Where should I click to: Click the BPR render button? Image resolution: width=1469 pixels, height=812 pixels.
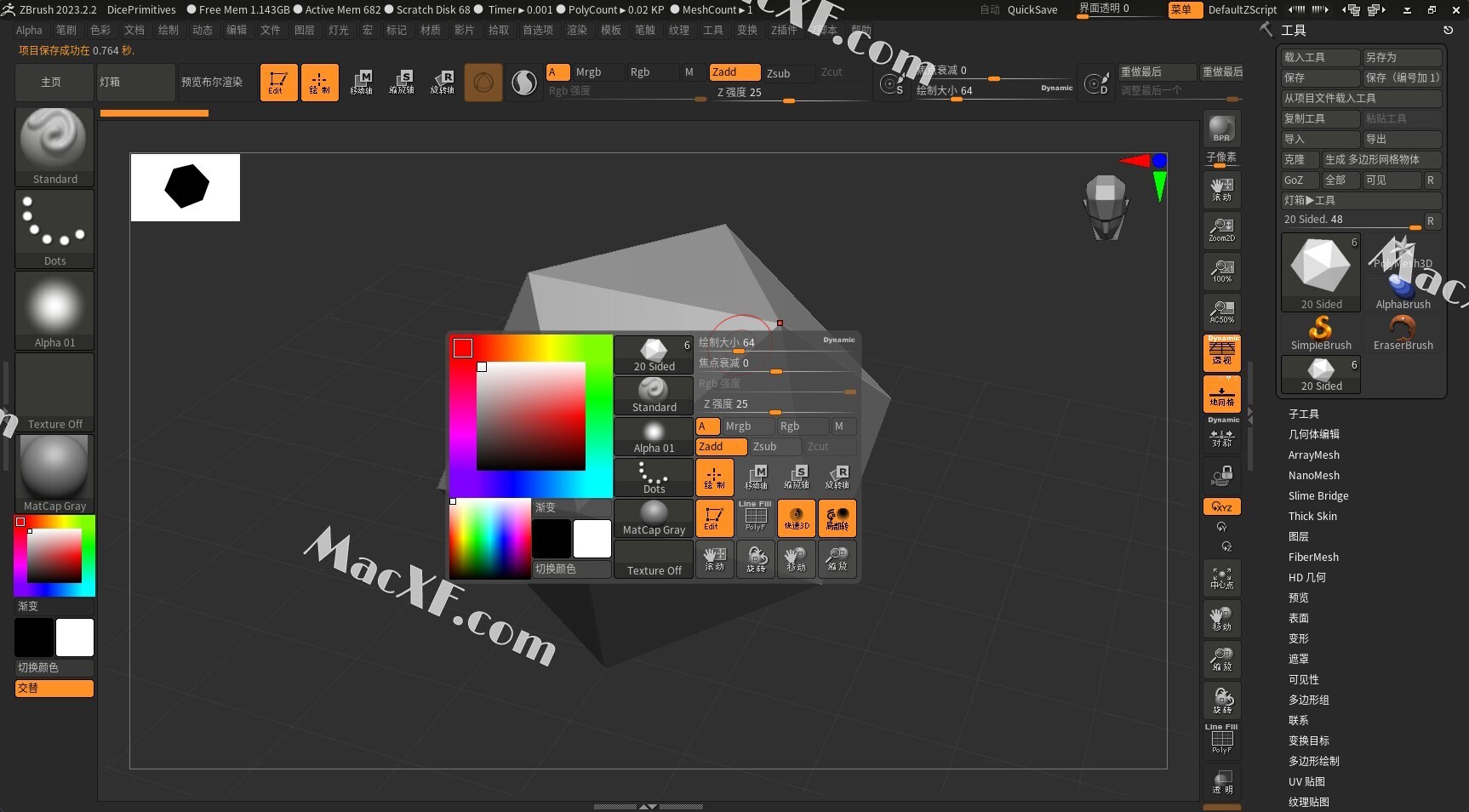[1222, 128]
